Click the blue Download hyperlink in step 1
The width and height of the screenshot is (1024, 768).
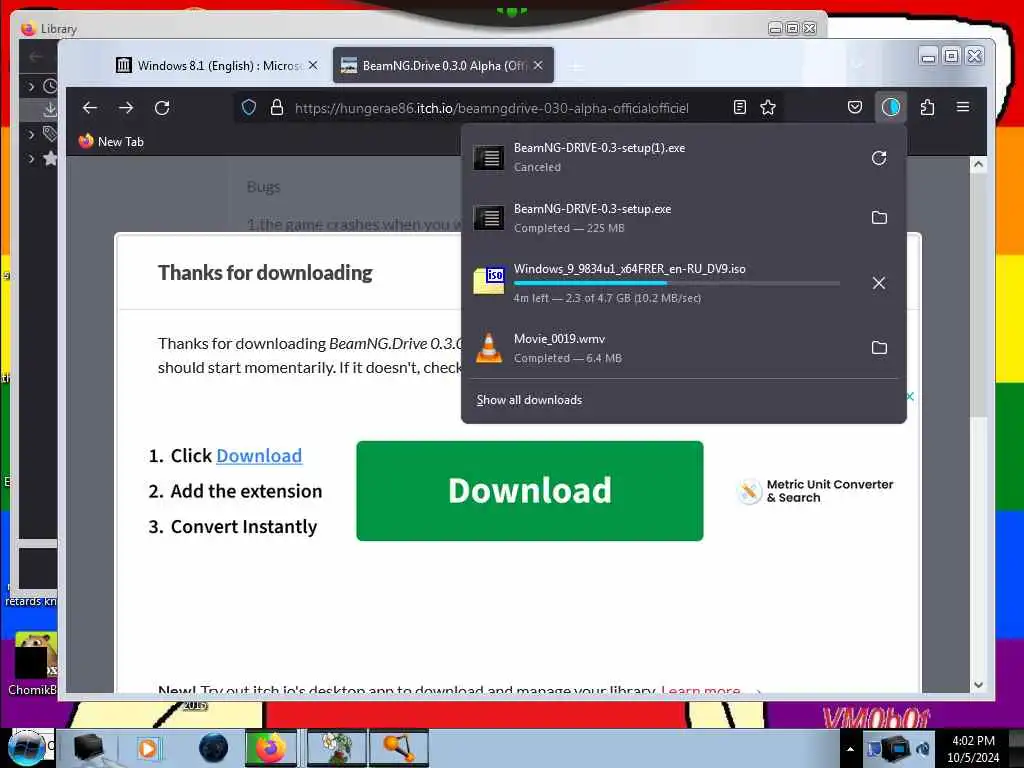[259, 456]
